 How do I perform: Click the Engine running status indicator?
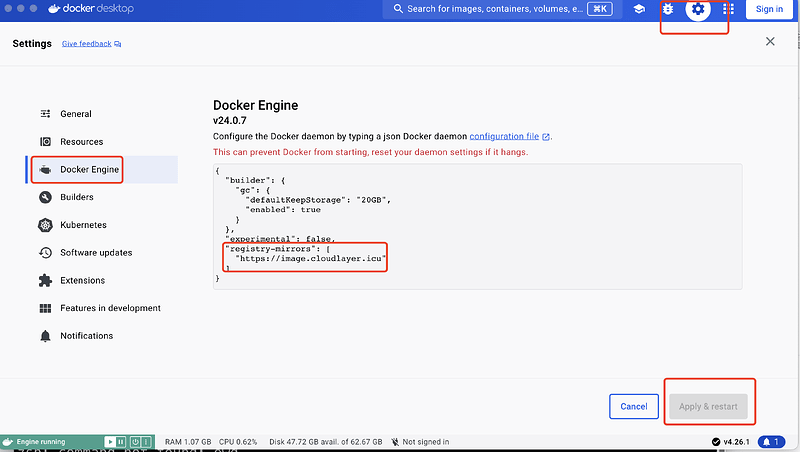point(41,442)
